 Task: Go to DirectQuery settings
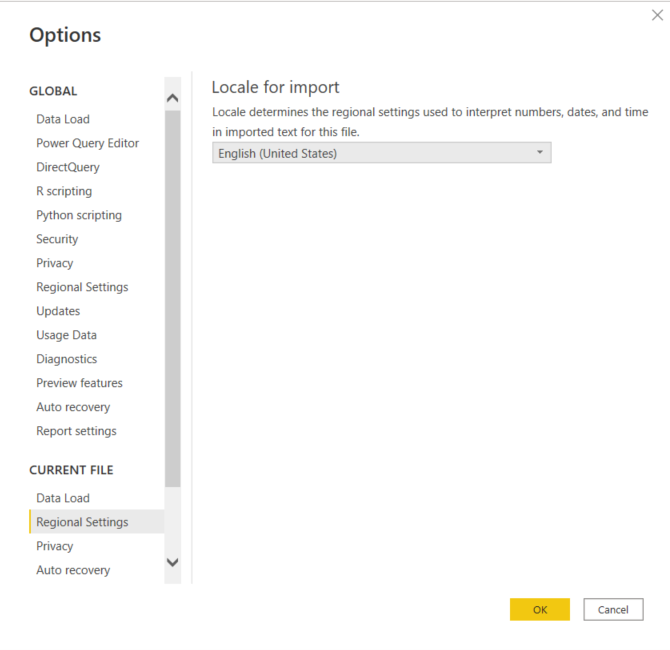tap(68, 167)
